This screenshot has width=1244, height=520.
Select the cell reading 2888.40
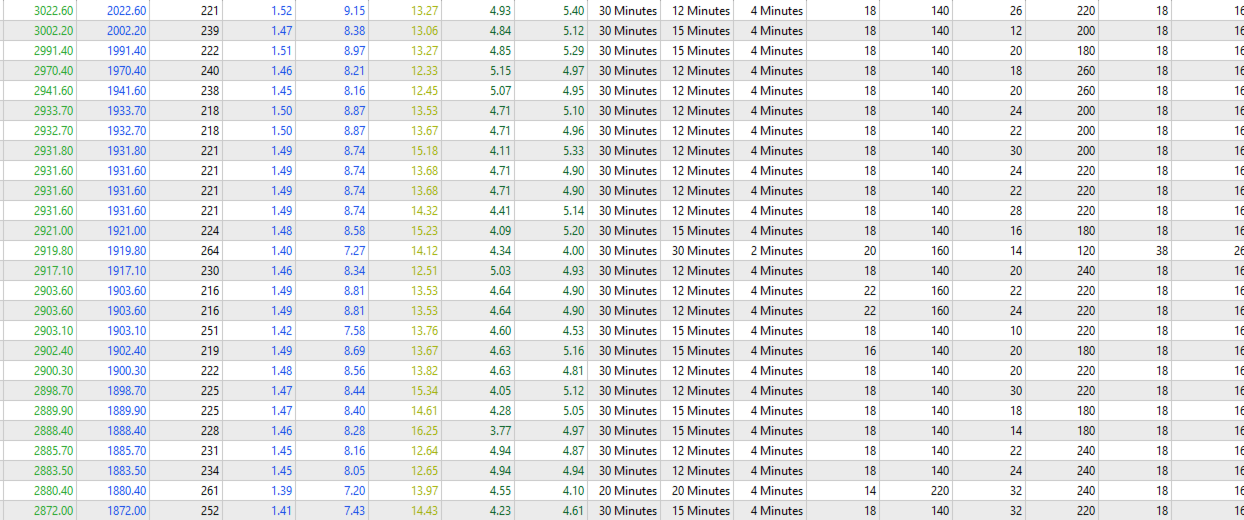click(53, 431)
